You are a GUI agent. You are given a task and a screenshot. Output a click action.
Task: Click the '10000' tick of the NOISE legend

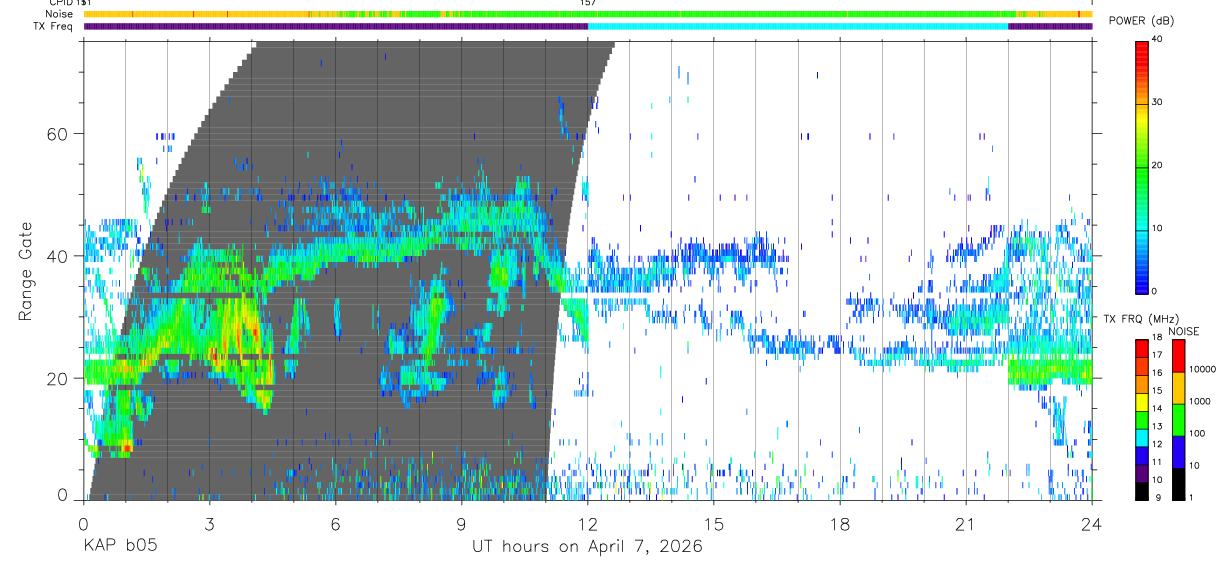pyautogui.click(x=1203, y=369)
